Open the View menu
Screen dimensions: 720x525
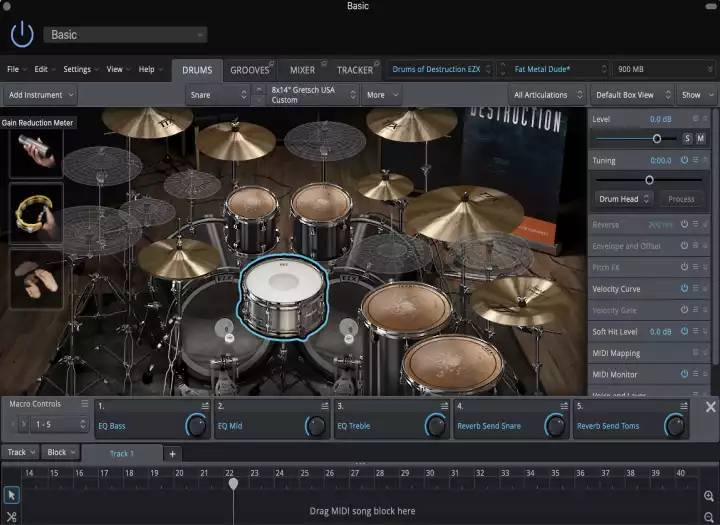point(118,69)
